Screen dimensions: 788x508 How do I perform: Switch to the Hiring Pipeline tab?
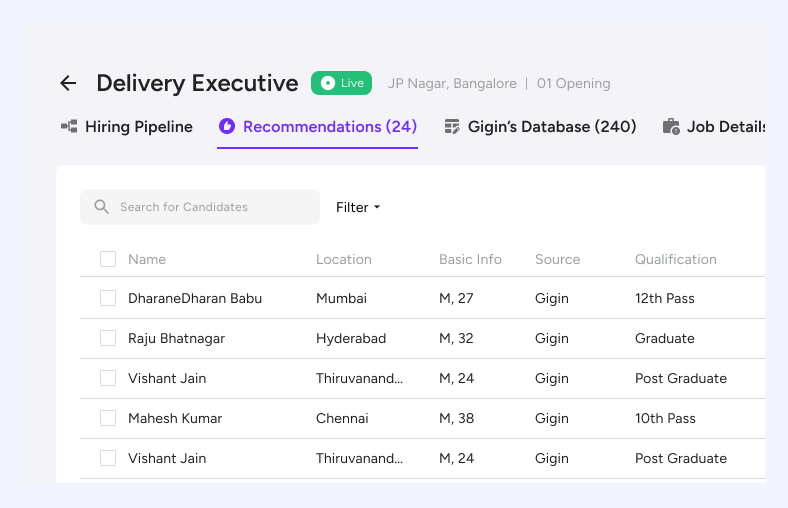[x=138, y=127]
